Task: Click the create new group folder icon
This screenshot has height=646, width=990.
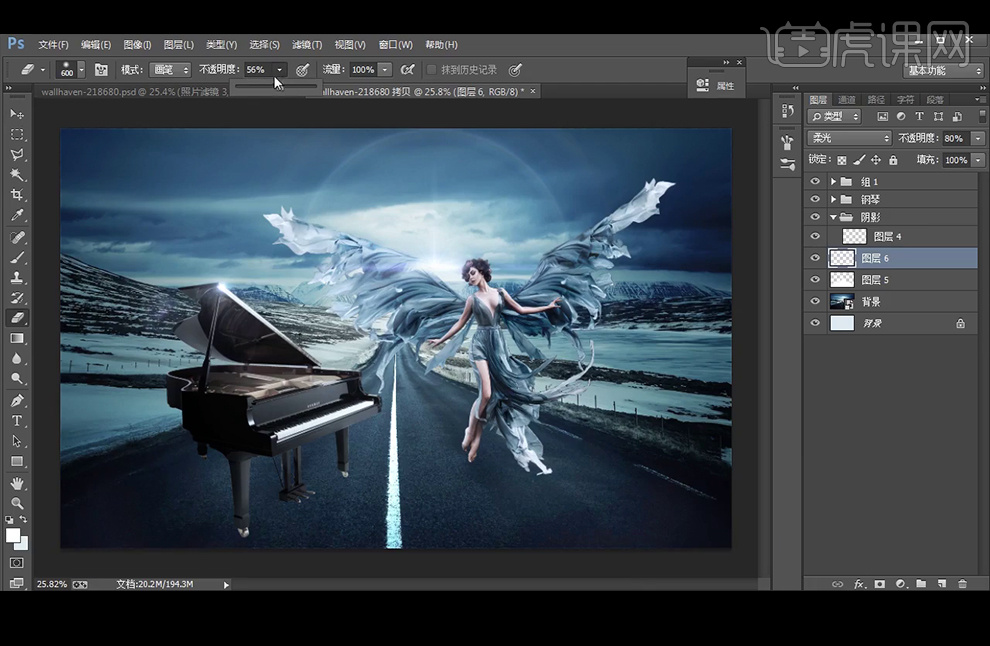Action: [921, 584]
